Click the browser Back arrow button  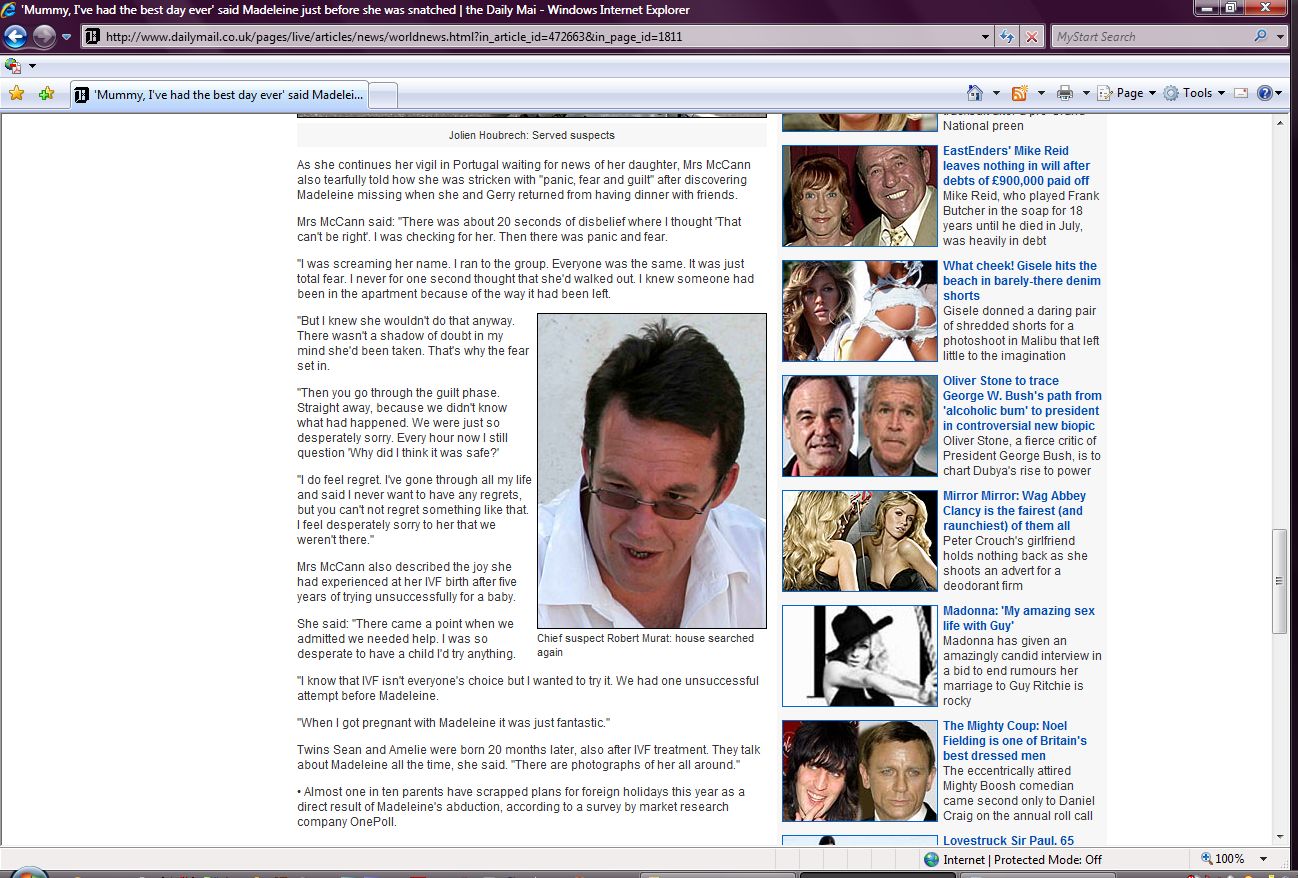point(15,37)
